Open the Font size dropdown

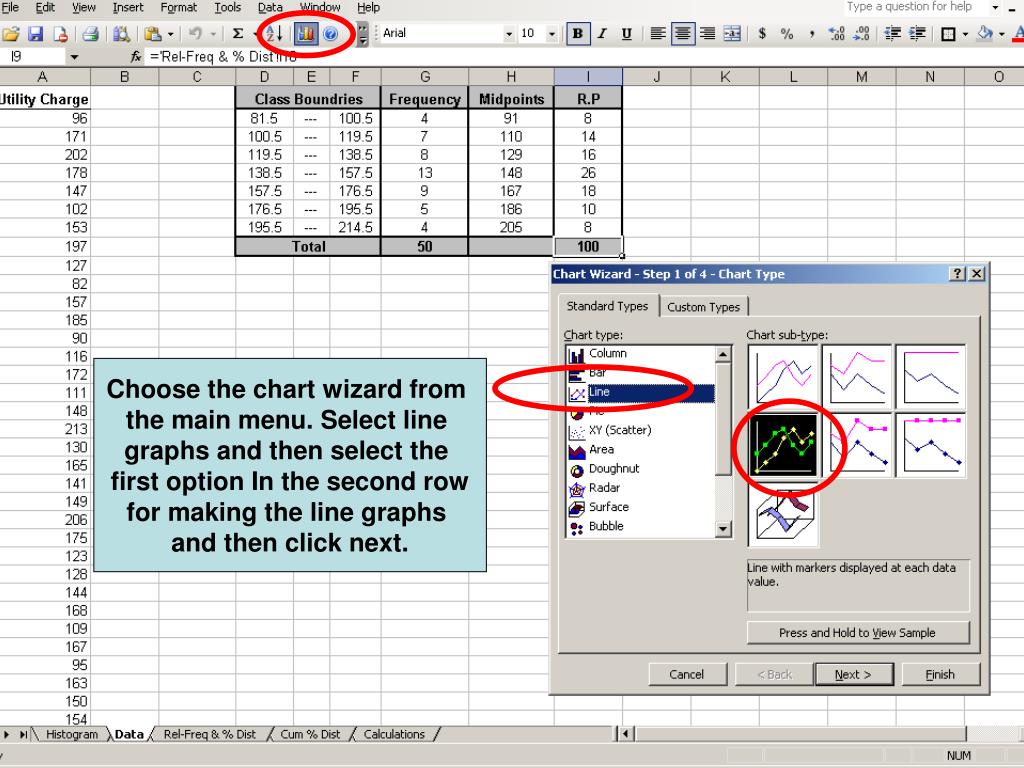[x=552, y=33]
